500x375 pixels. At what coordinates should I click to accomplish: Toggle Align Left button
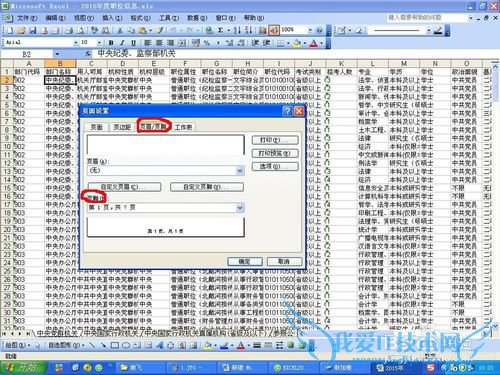[148, 43]
